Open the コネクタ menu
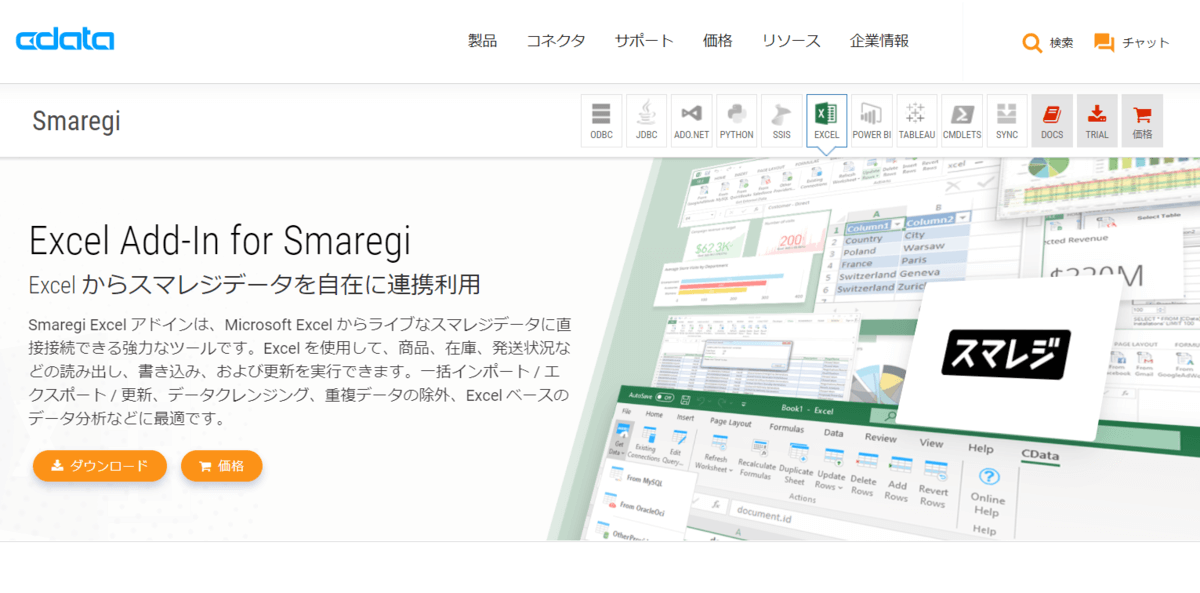This screenshot has height=593, width=1200. [x=556, y=41]
